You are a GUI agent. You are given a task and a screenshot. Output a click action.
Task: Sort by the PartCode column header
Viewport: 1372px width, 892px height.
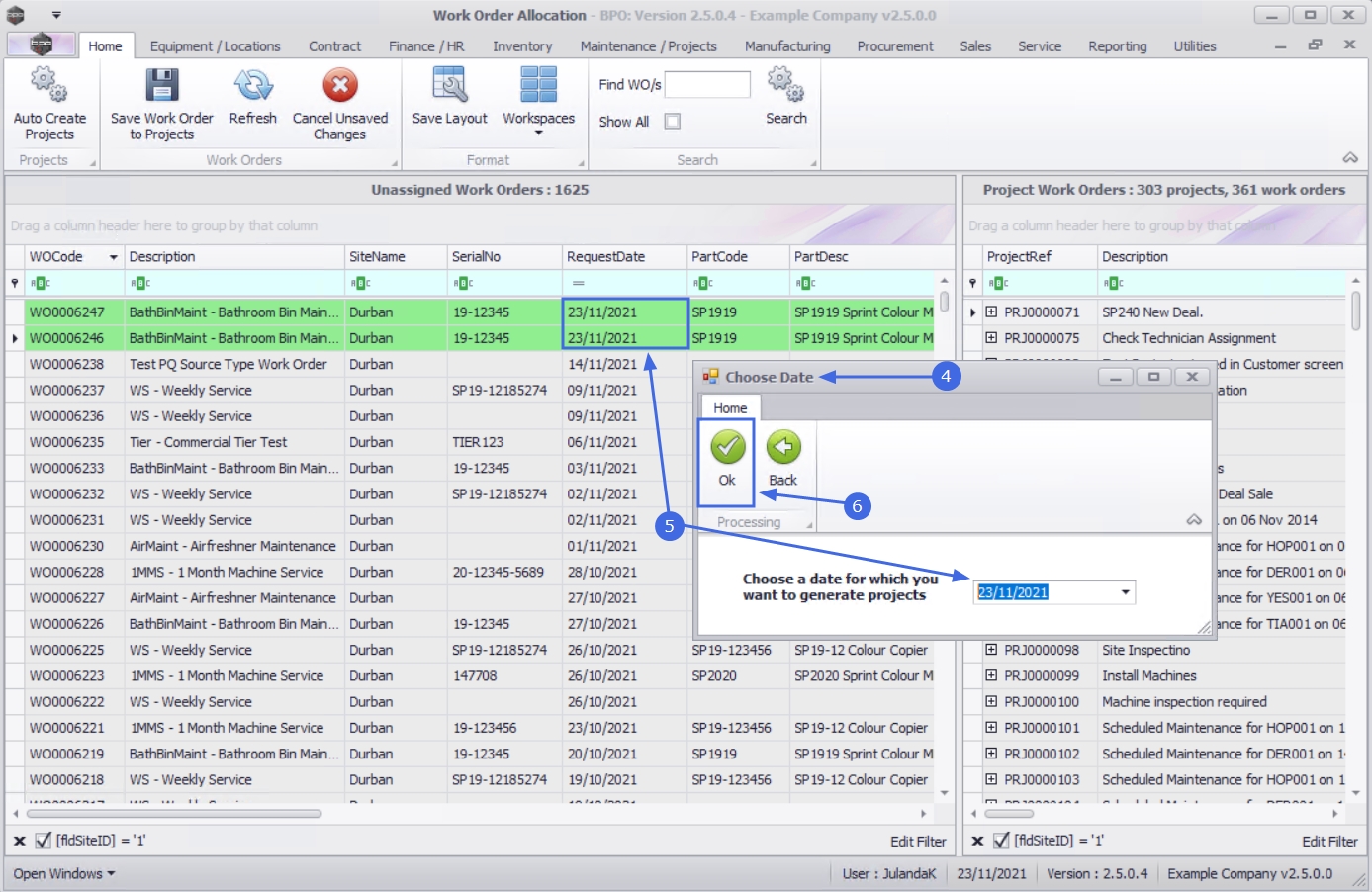(739, 257)
